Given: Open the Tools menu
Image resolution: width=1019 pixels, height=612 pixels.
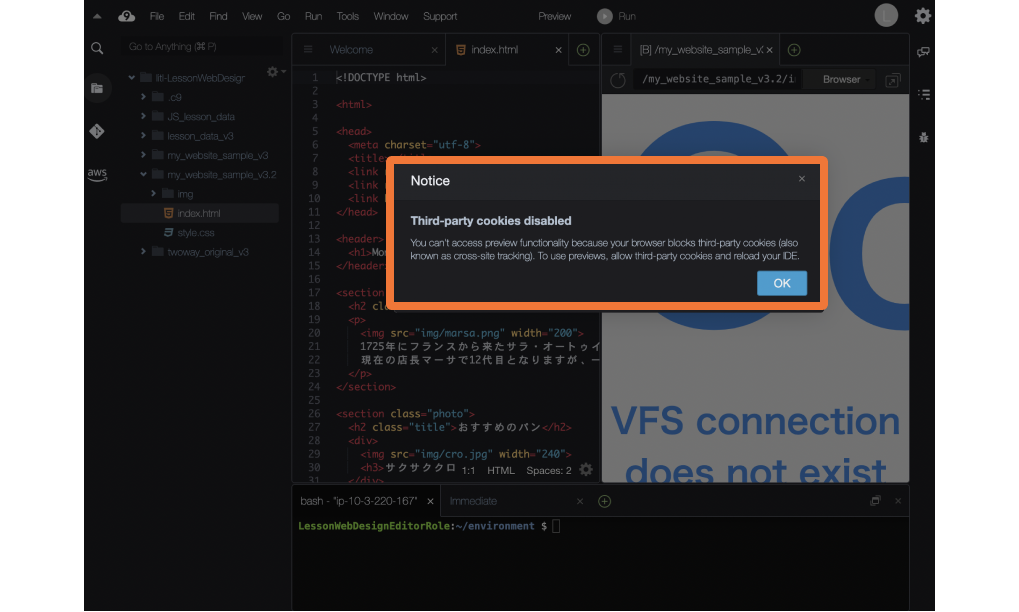Looking at the screenshot, I should point(347,16).
